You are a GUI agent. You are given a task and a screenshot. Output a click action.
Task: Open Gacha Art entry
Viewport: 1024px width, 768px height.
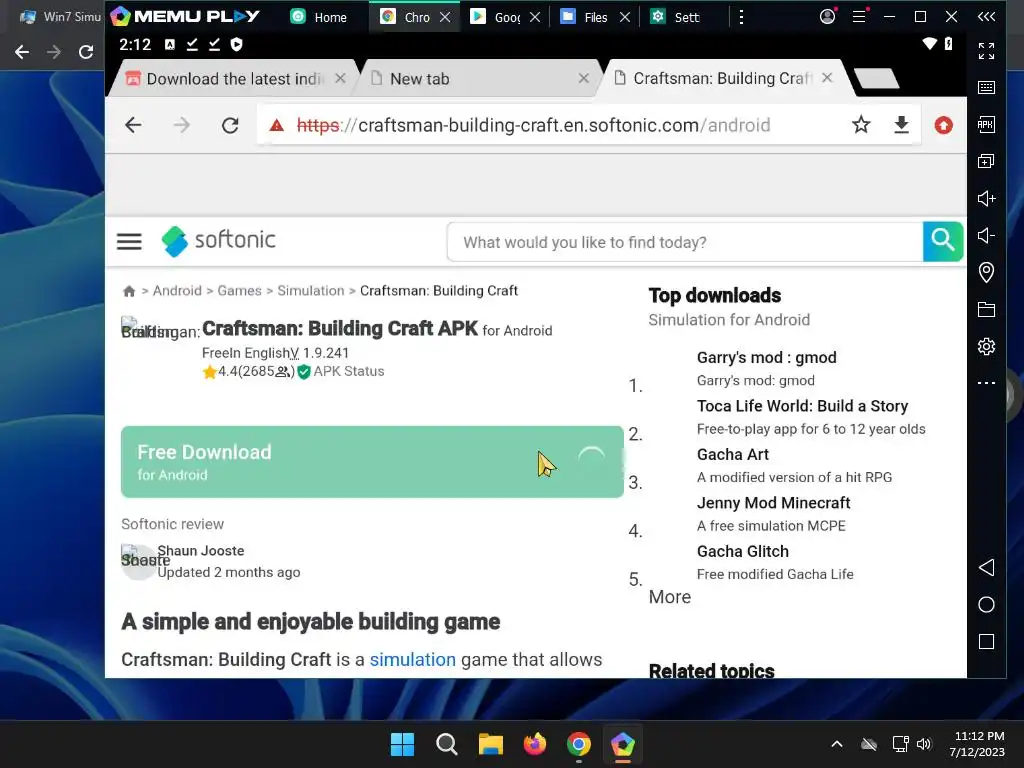point(732,455)
